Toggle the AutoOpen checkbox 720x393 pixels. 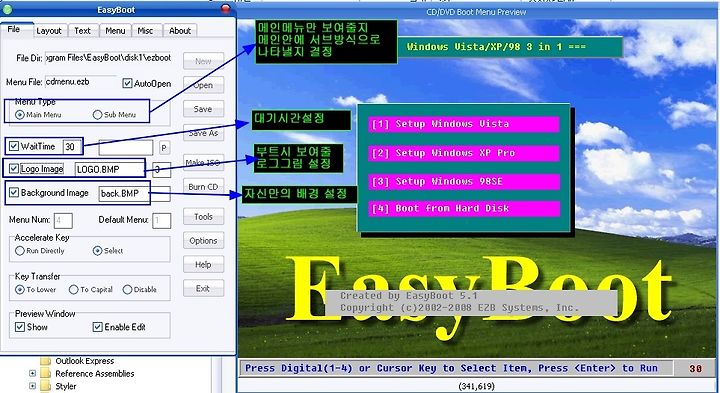pyautogui.click(x=127, y=84)
